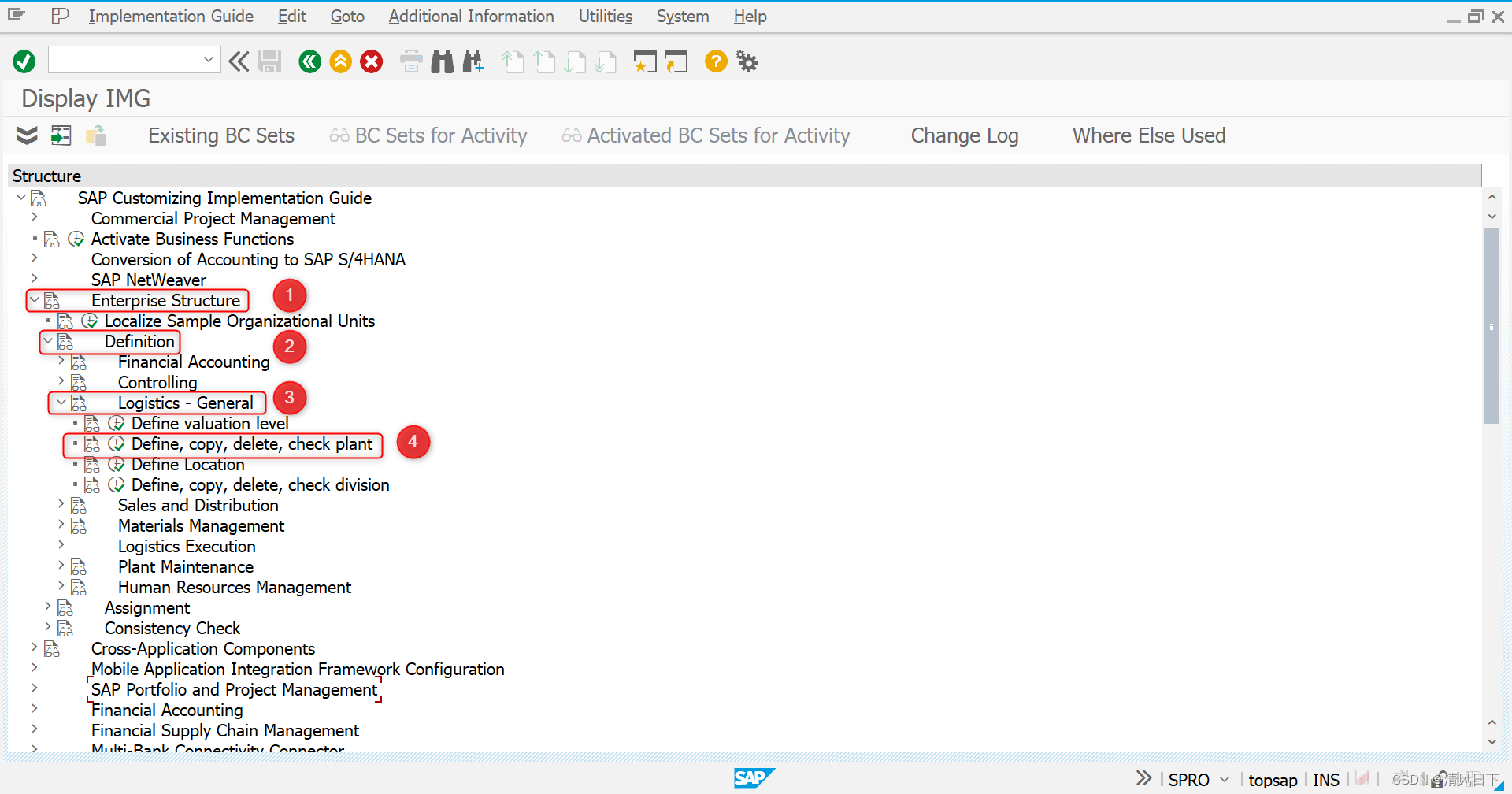Image resolution: width=1512 pixels, height=794 pixels.
Task: Expand the Financial Accounting node under Definition
Action: [61, 361]
